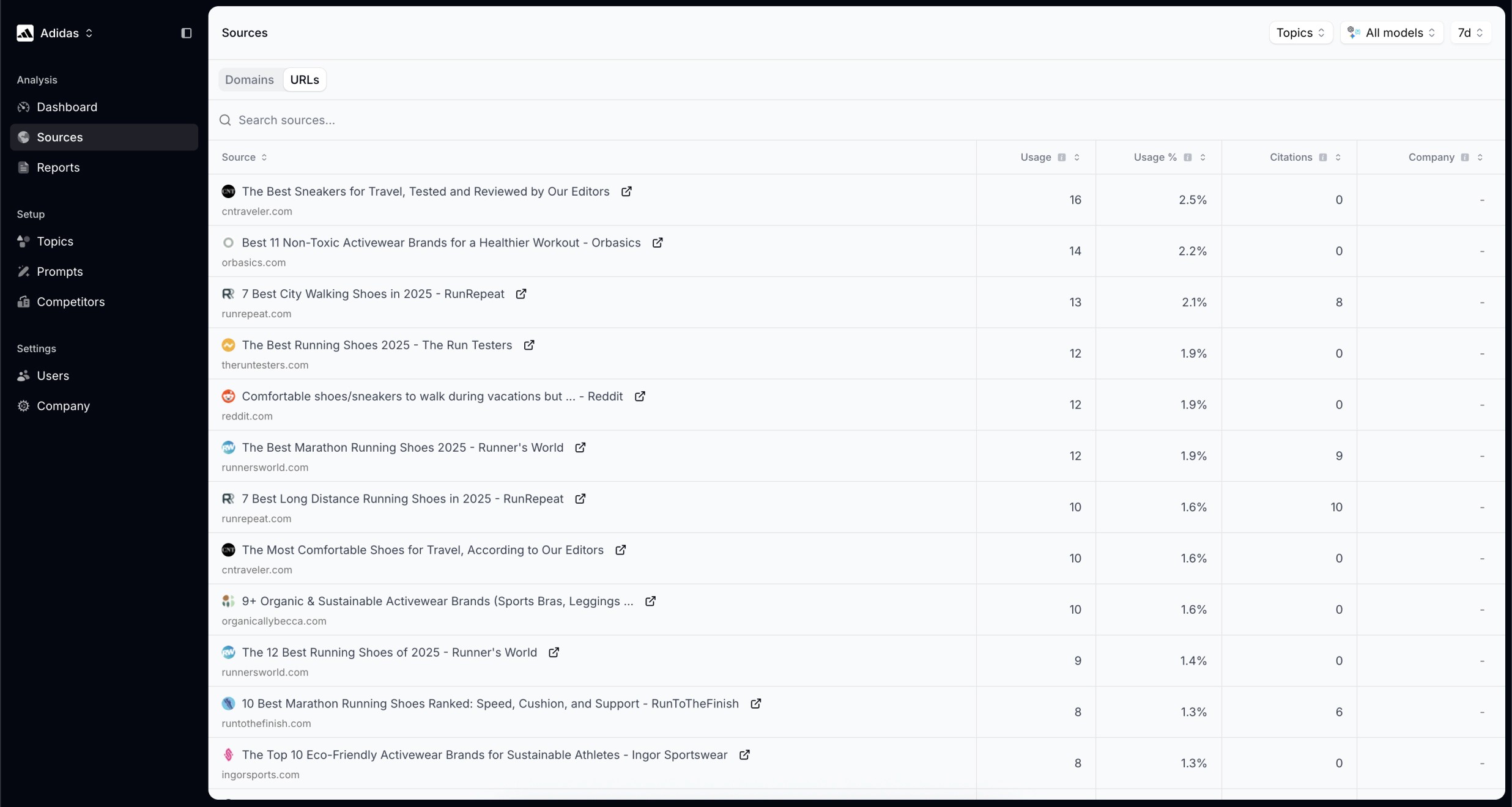Screen dimensions: 1512x807
Task: Open 'The Best Sneakers for Travel' source title
Action: point(426,191)
